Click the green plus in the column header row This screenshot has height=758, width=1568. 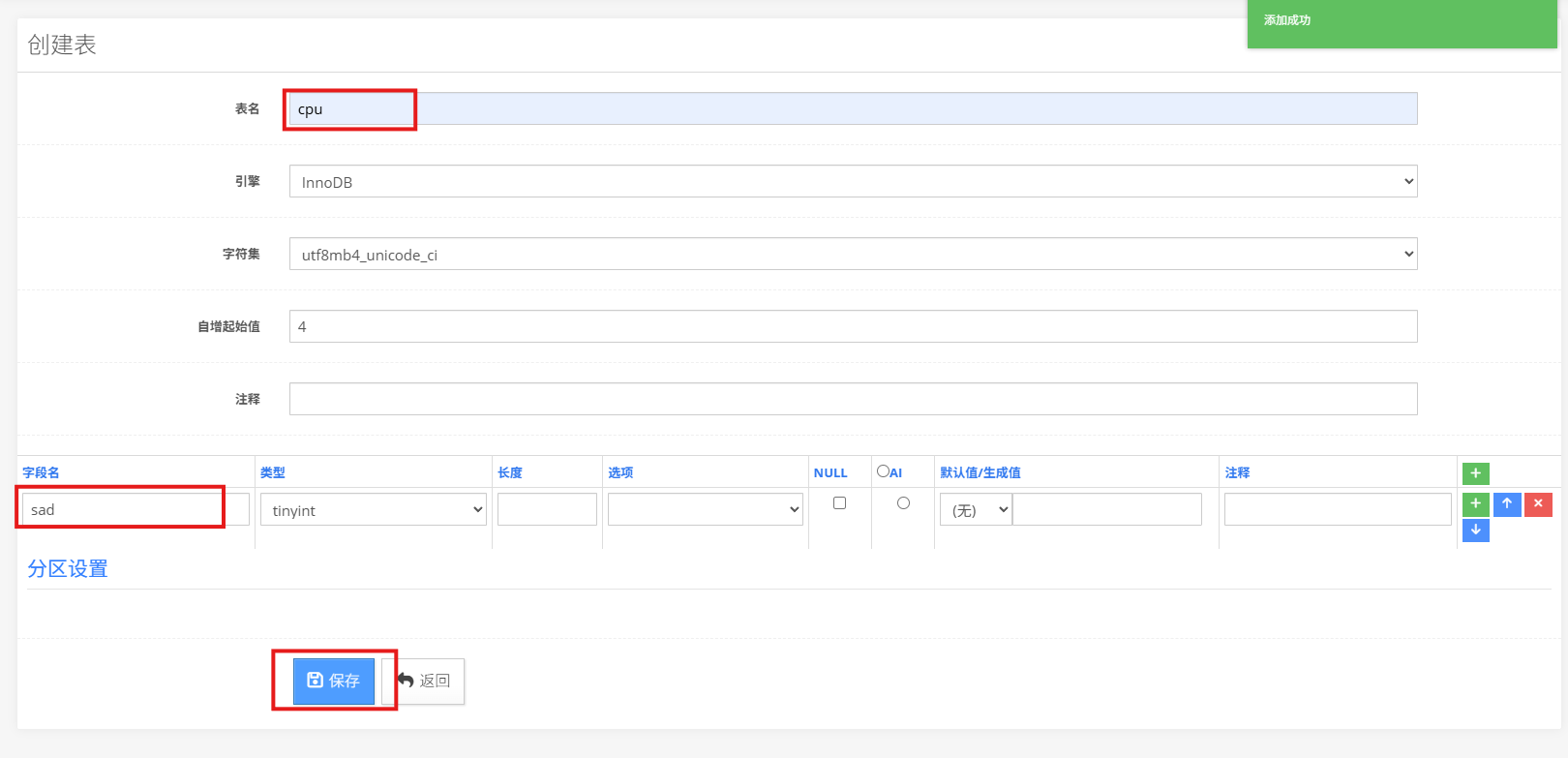coord(1475,473)
